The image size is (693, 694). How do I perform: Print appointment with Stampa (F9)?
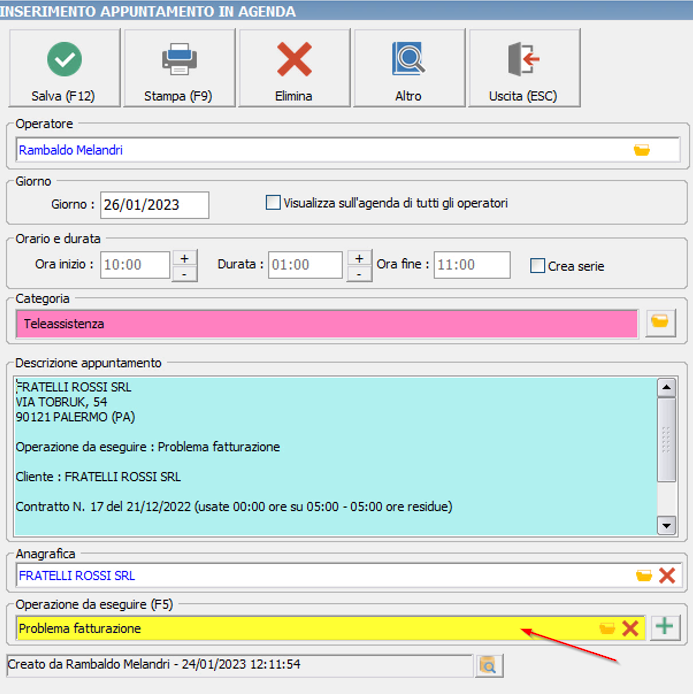click(179, 67)
